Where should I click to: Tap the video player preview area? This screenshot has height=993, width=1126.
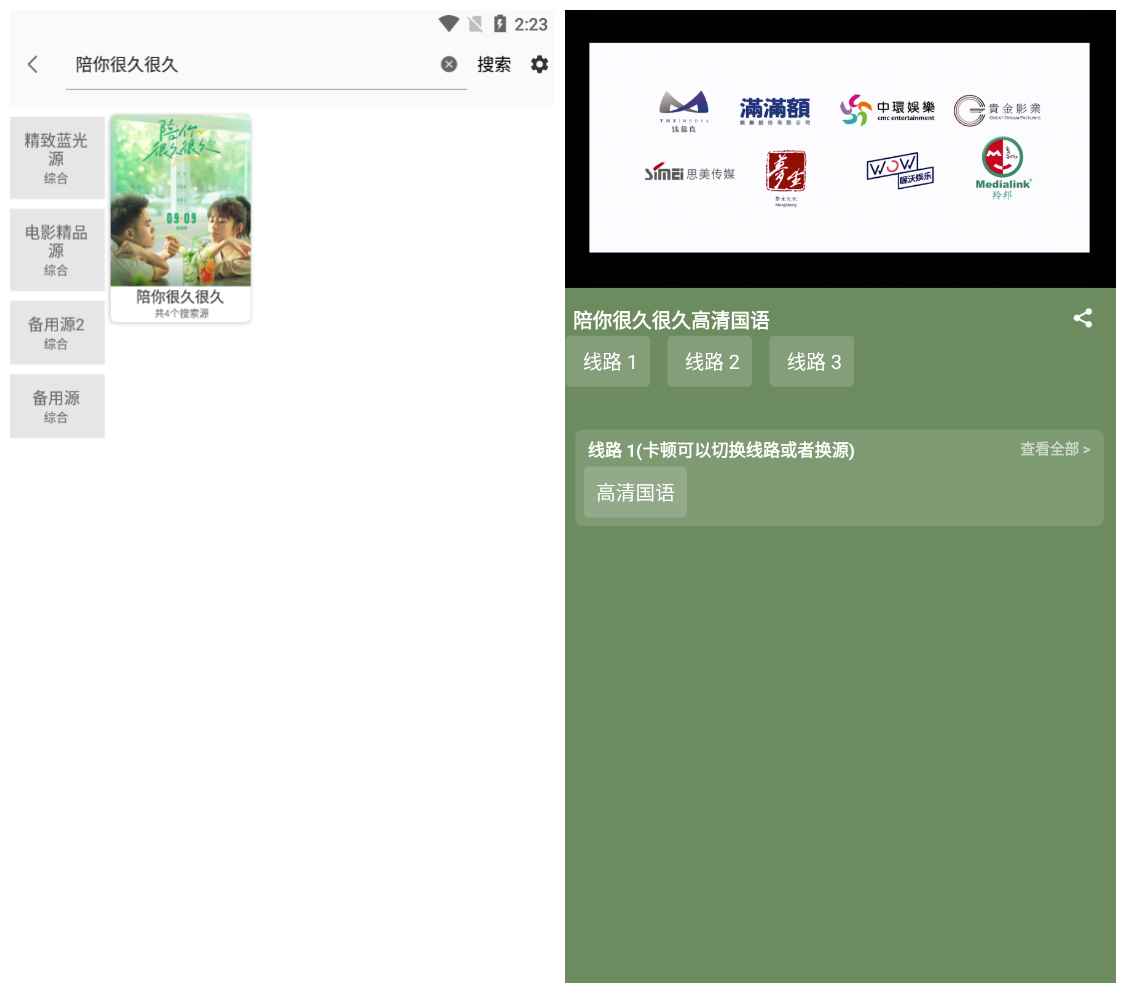pos(840,145)
